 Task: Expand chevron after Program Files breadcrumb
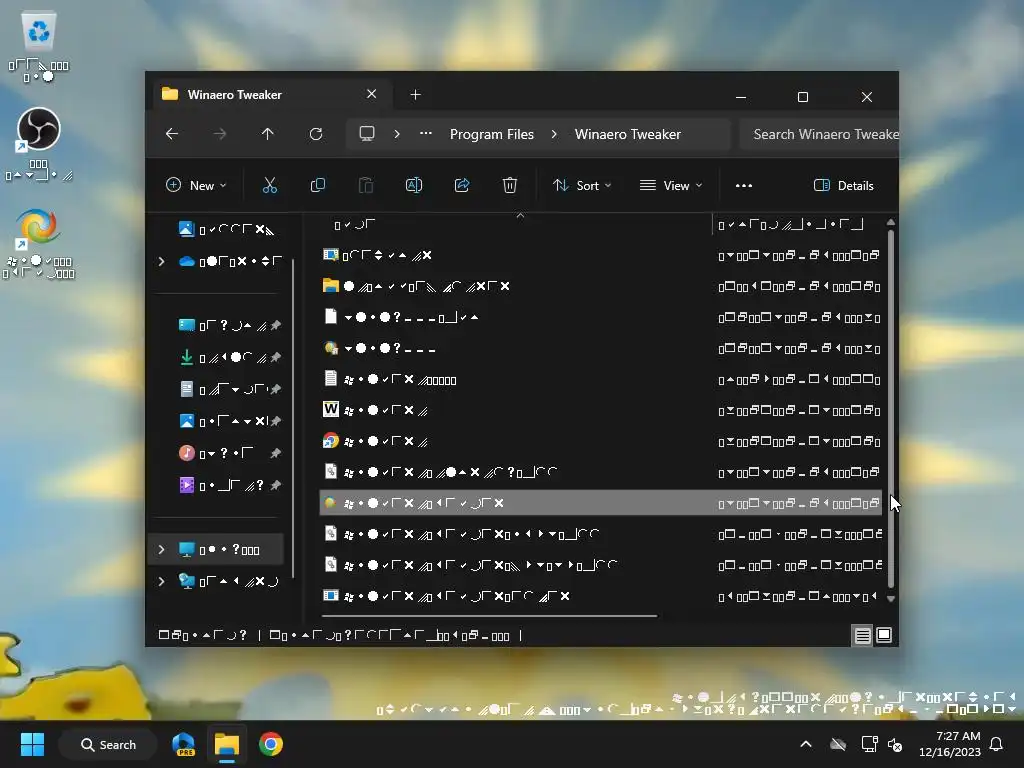(x=554, y=134)
